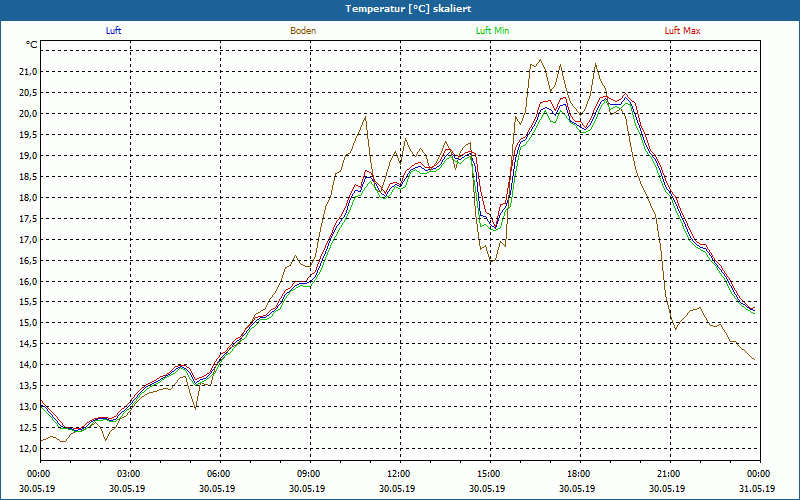The width and height of the screenshot is (800, 500).
Task: Click the '18:00' time axis label
Action: tap(581, 474)
